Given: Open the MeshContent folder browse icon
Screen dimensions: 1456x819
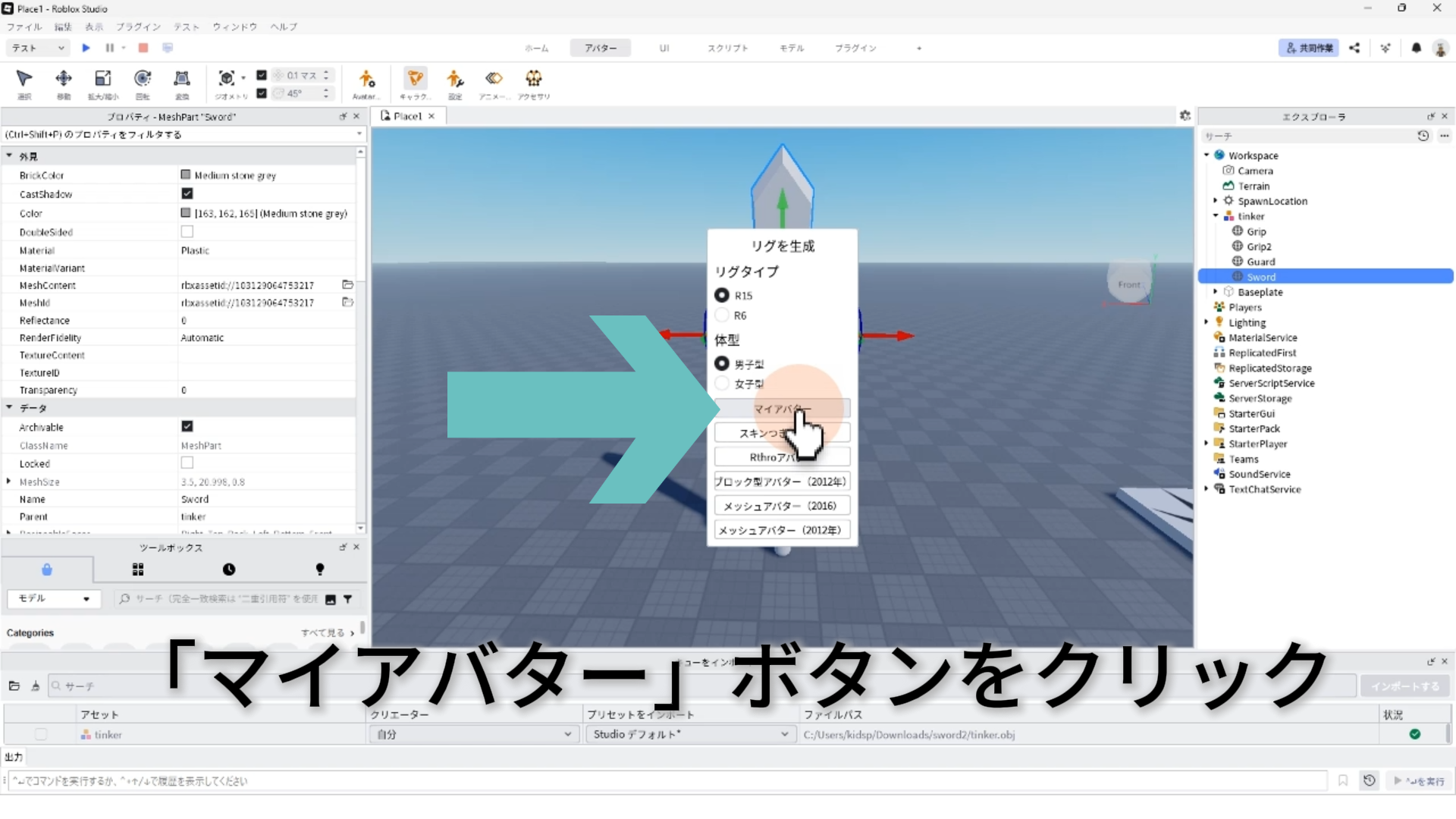Looking at the screenshot, I should click(x=347, y=285).
